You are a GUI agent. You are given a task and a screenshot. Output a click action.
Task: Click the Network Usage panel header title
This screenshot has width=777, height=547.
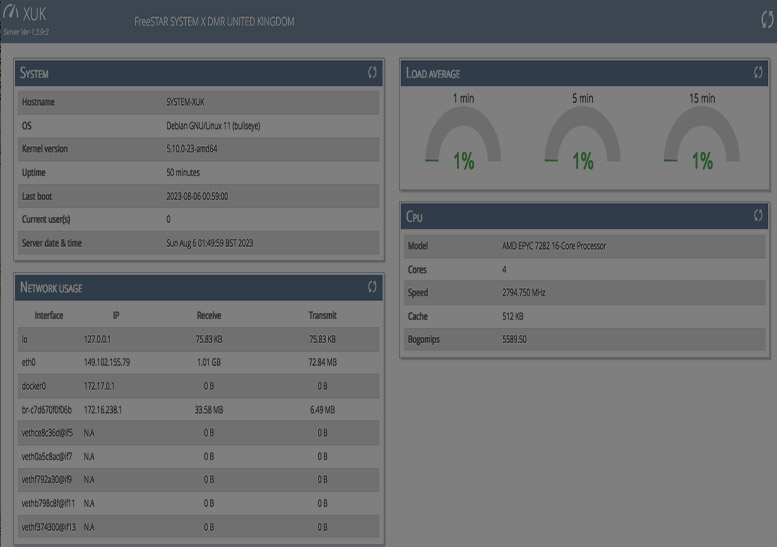(x=51, y=288)
